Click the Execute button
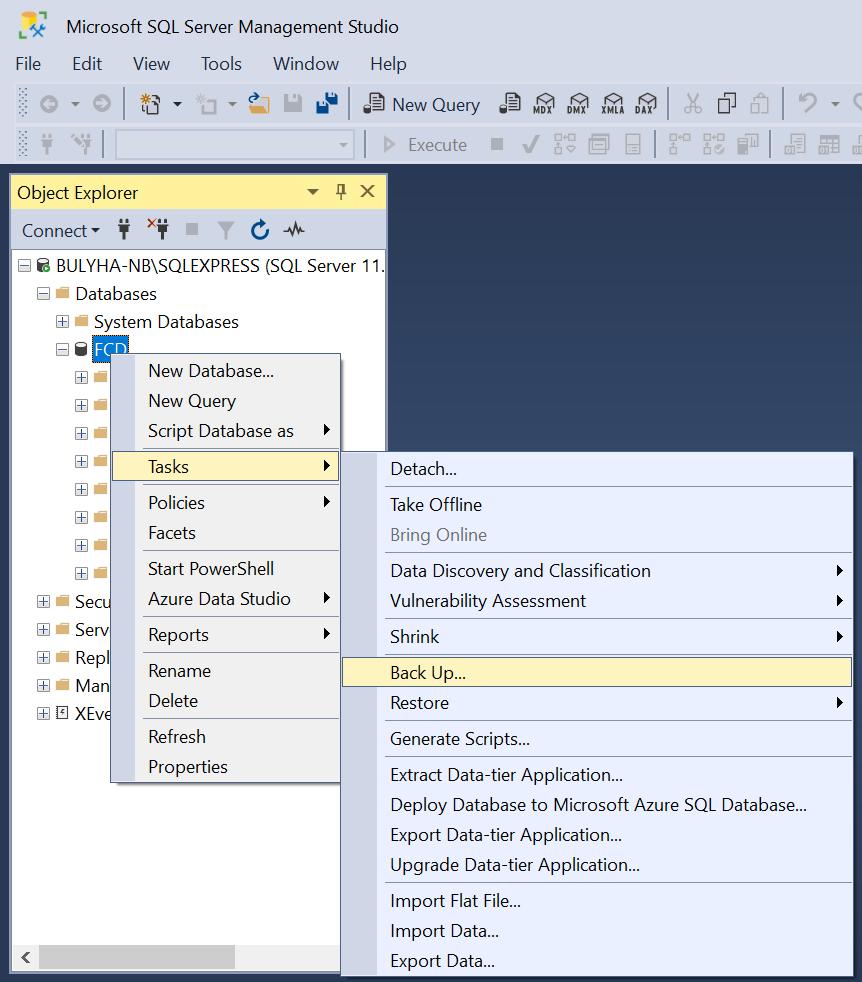Image resolution: width=862 pixels, height=982 pixels. 425,145
